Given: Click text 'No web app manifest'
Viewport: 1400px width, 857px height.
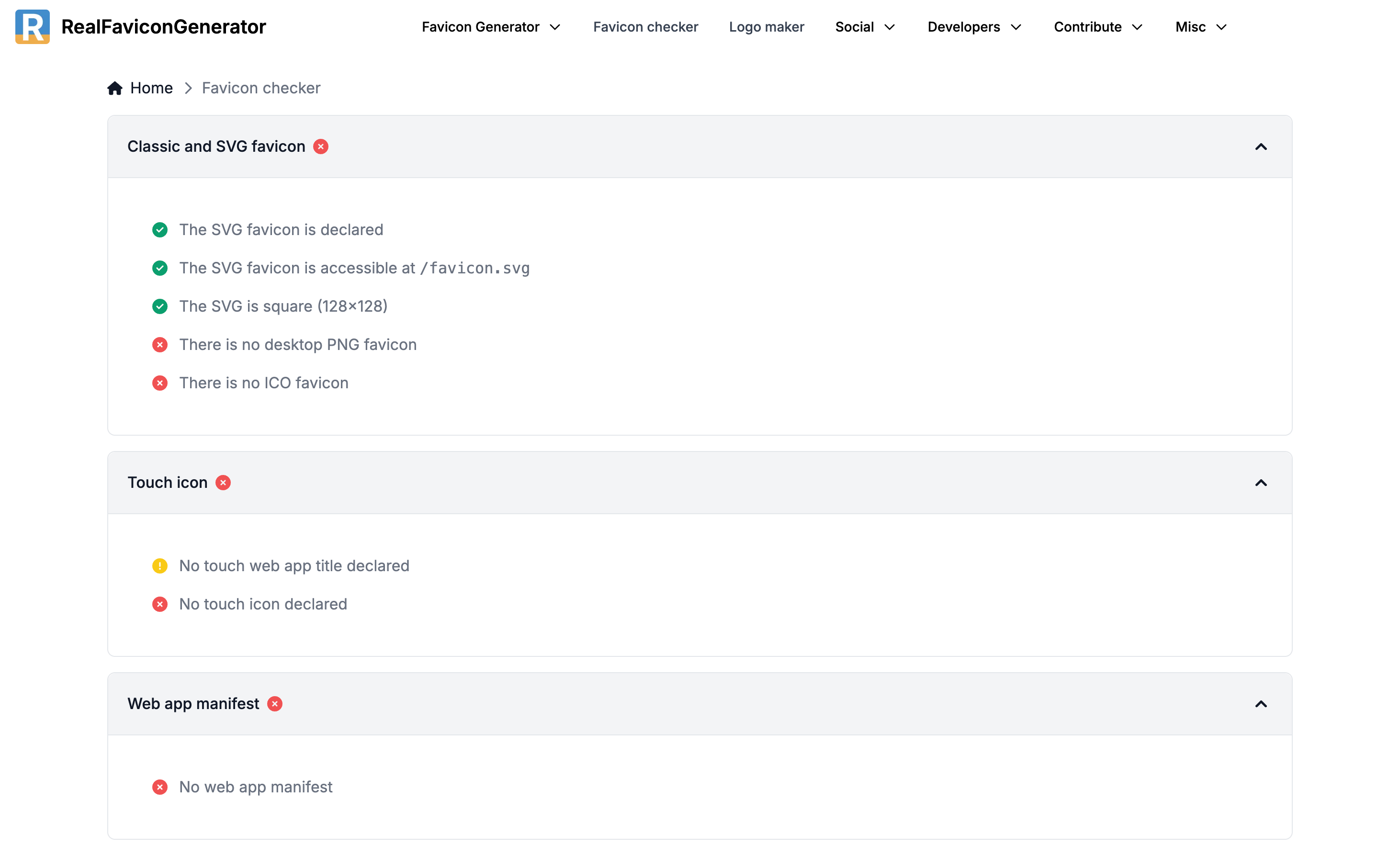Looking at the screenshot, I should click(256, 787).
